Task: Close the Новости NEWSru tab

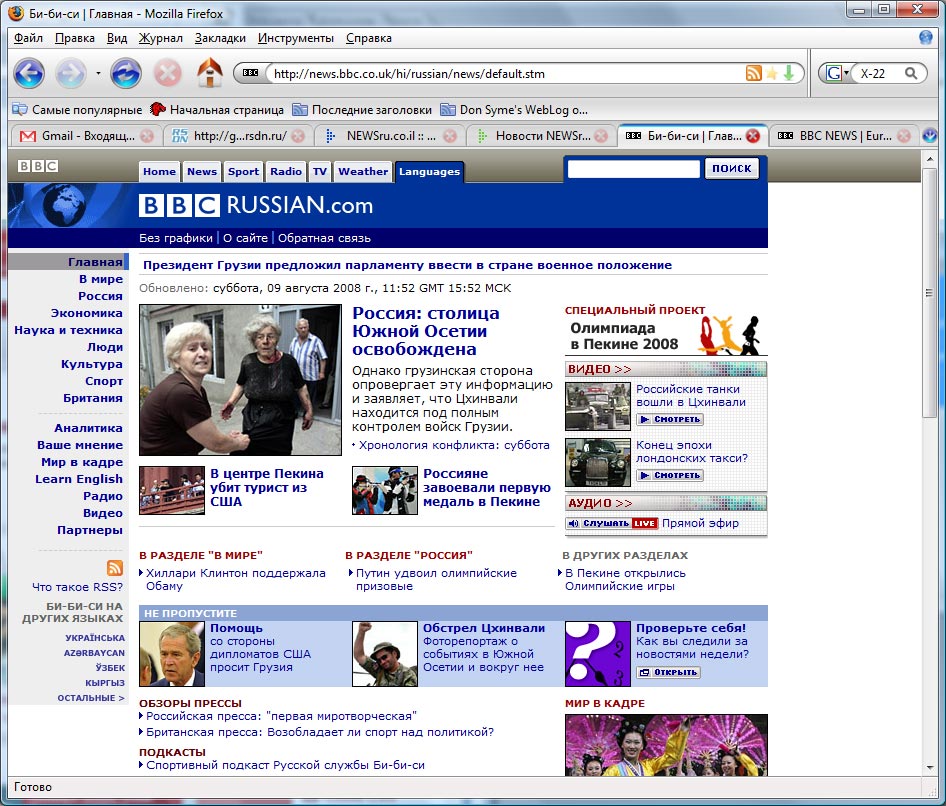Action: click(601, 136)
